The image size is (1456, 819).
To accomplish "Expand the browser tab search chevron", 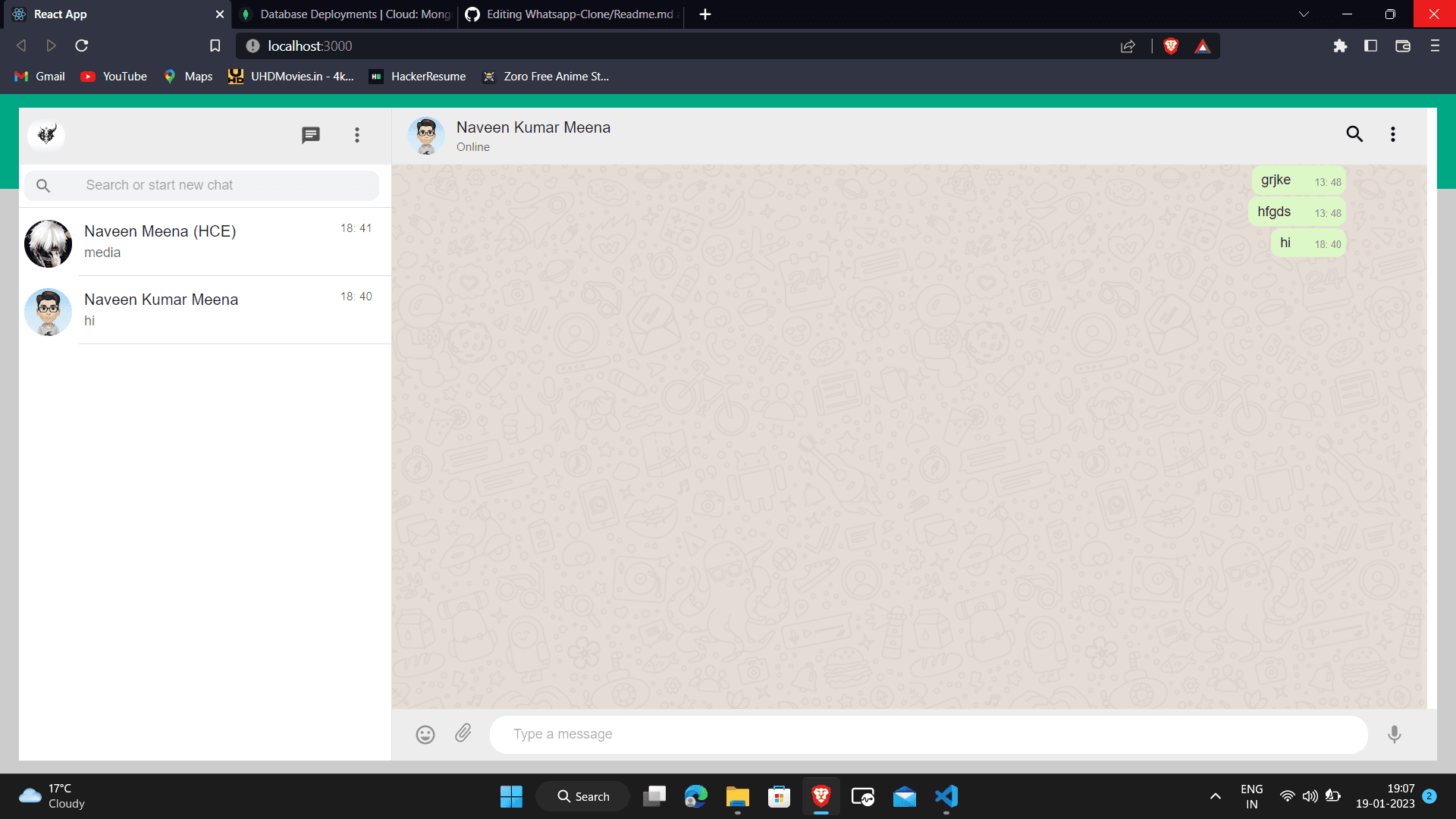I will [x=1304, y=14].
